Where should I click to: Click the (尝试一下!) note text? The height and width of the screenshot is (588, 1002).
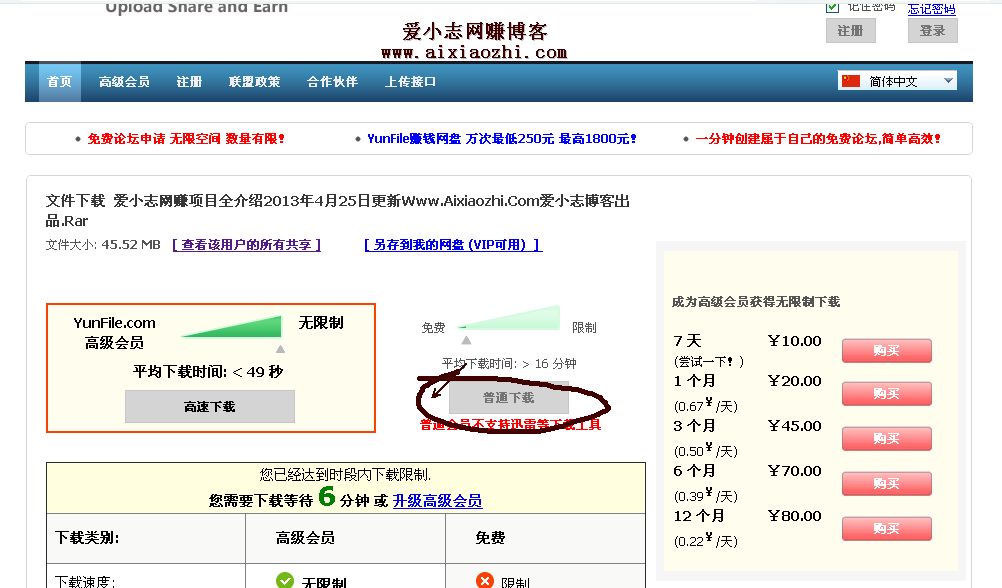(x=709, y=362)
